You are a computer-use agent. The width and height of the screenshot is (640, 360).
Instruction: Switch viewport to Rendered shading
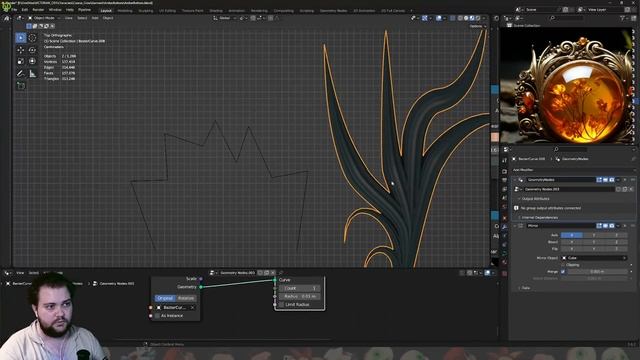pos(478,18)
